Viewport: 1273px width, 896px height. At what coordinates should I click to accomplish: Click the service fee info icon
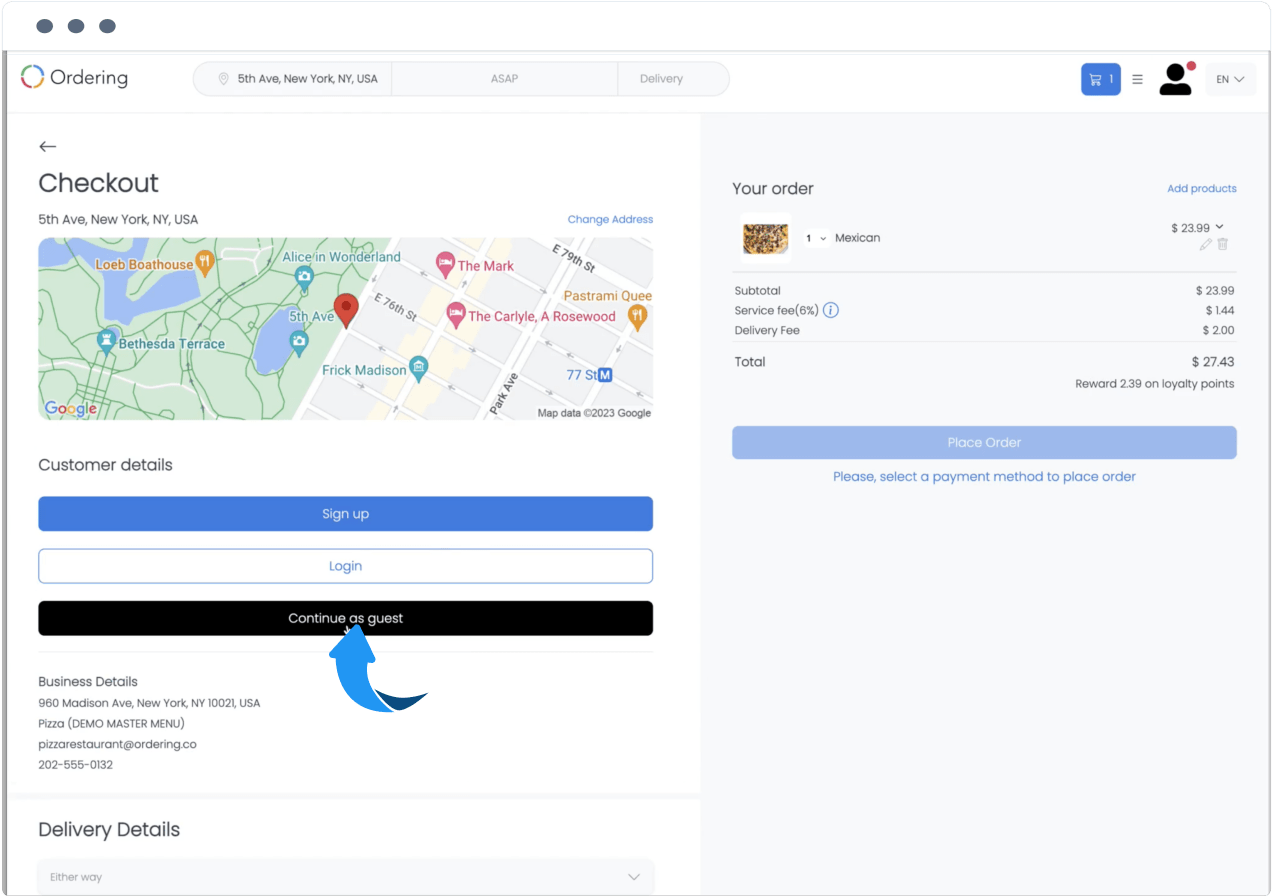(830, 310)
